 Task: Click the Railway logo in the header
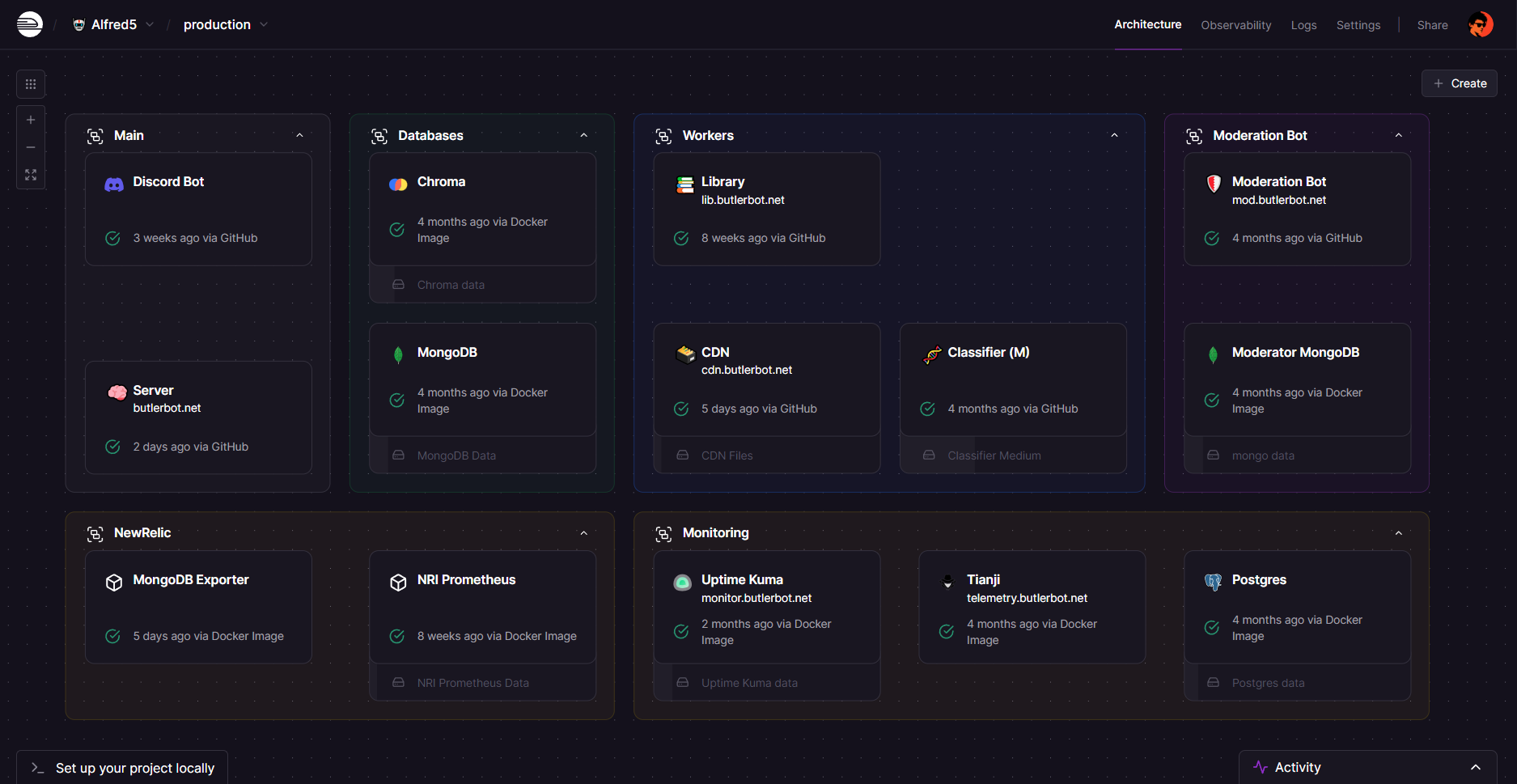click(x=30, y=24)
